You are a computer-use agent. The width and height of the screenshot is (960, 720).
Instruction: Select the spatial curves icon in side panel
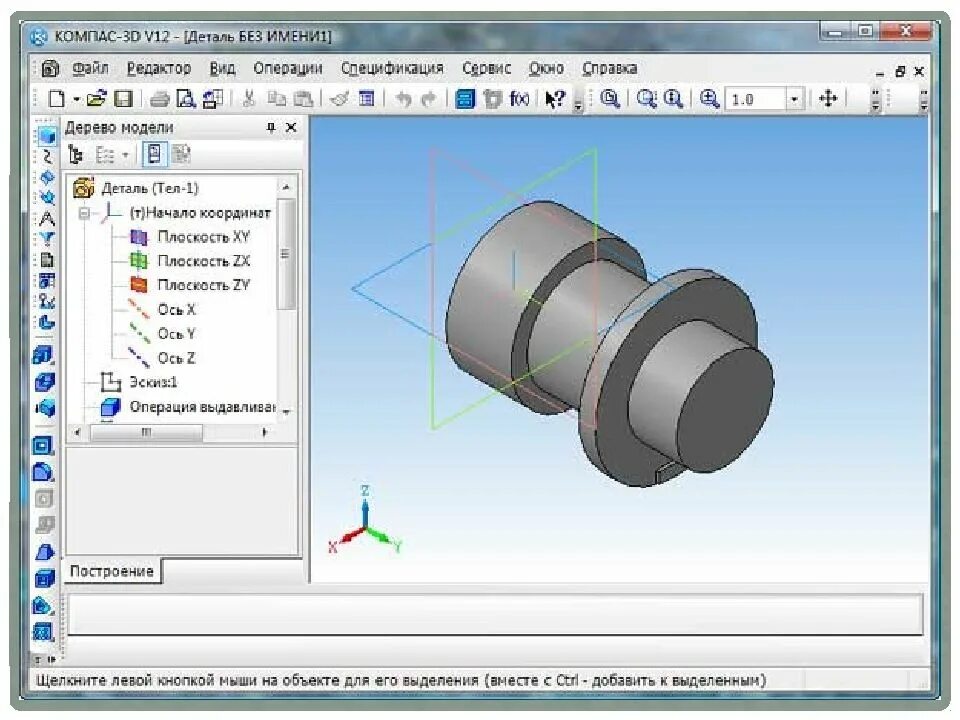coord(47,157)
